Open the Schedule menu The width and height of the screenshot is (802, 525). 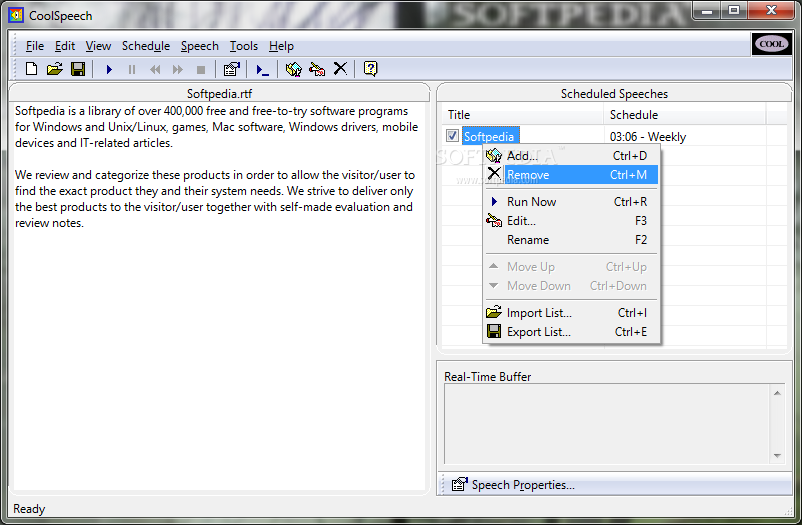[x=146, y=46]
